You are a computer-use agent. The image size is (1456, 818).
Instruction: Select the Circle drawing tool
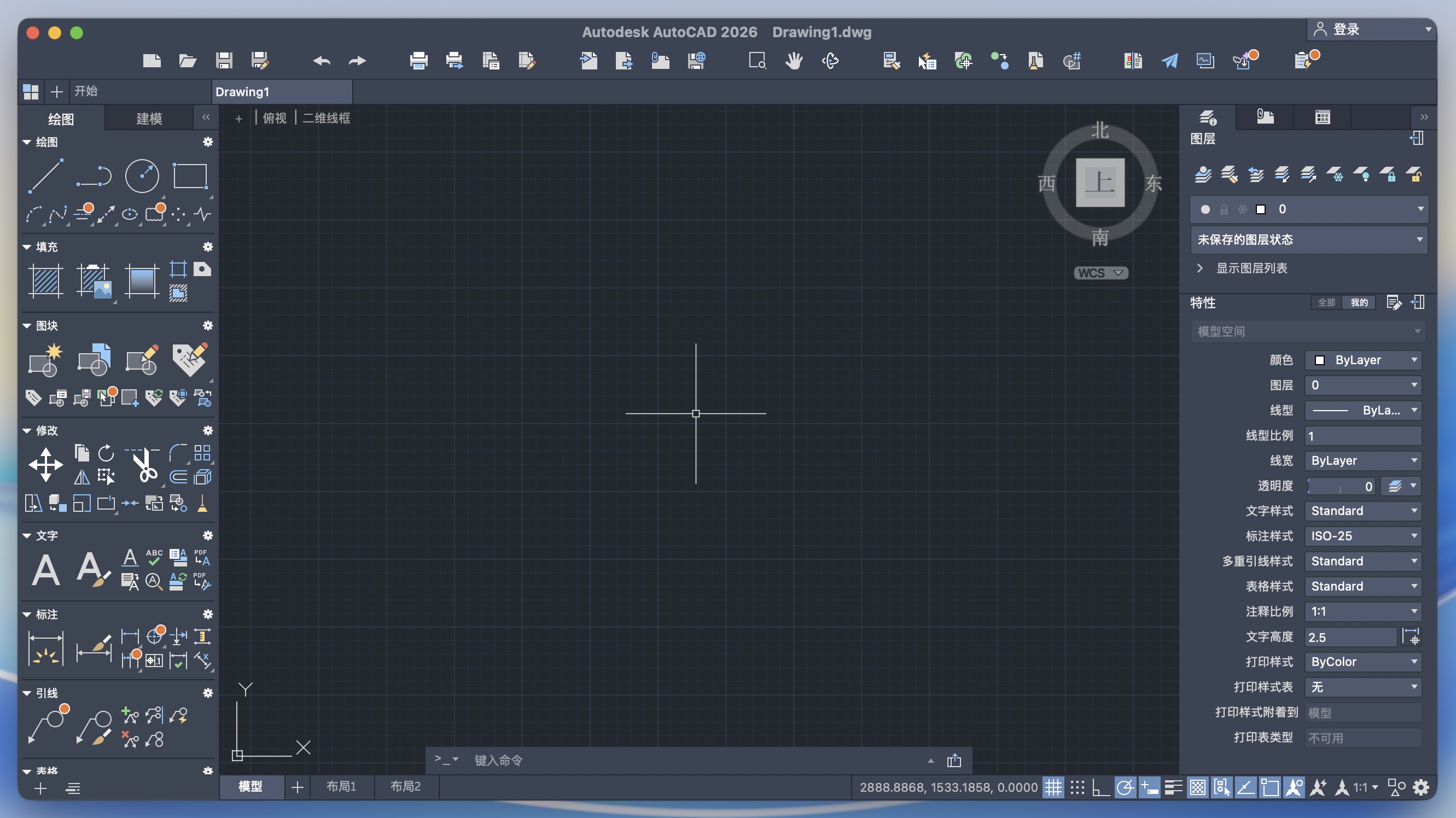(141, 176)
